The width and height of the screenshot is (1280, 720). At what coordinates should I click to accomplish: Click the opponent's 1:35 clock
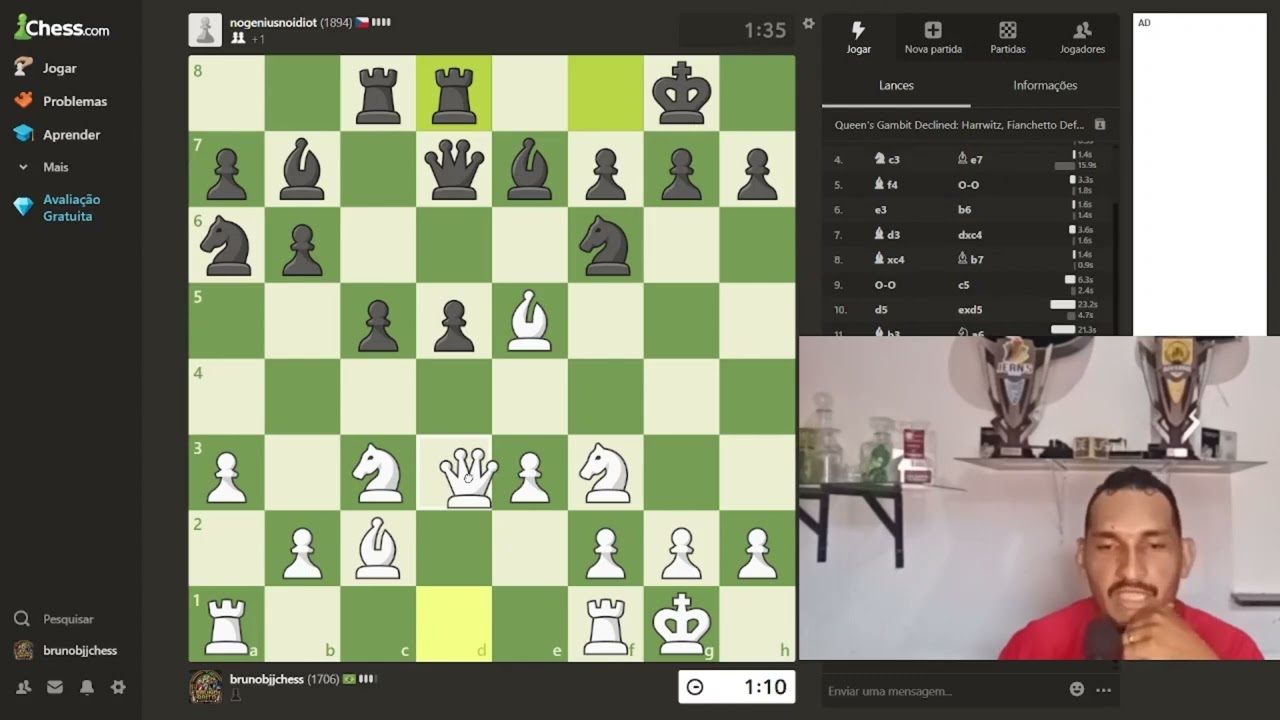click(737, 30)
